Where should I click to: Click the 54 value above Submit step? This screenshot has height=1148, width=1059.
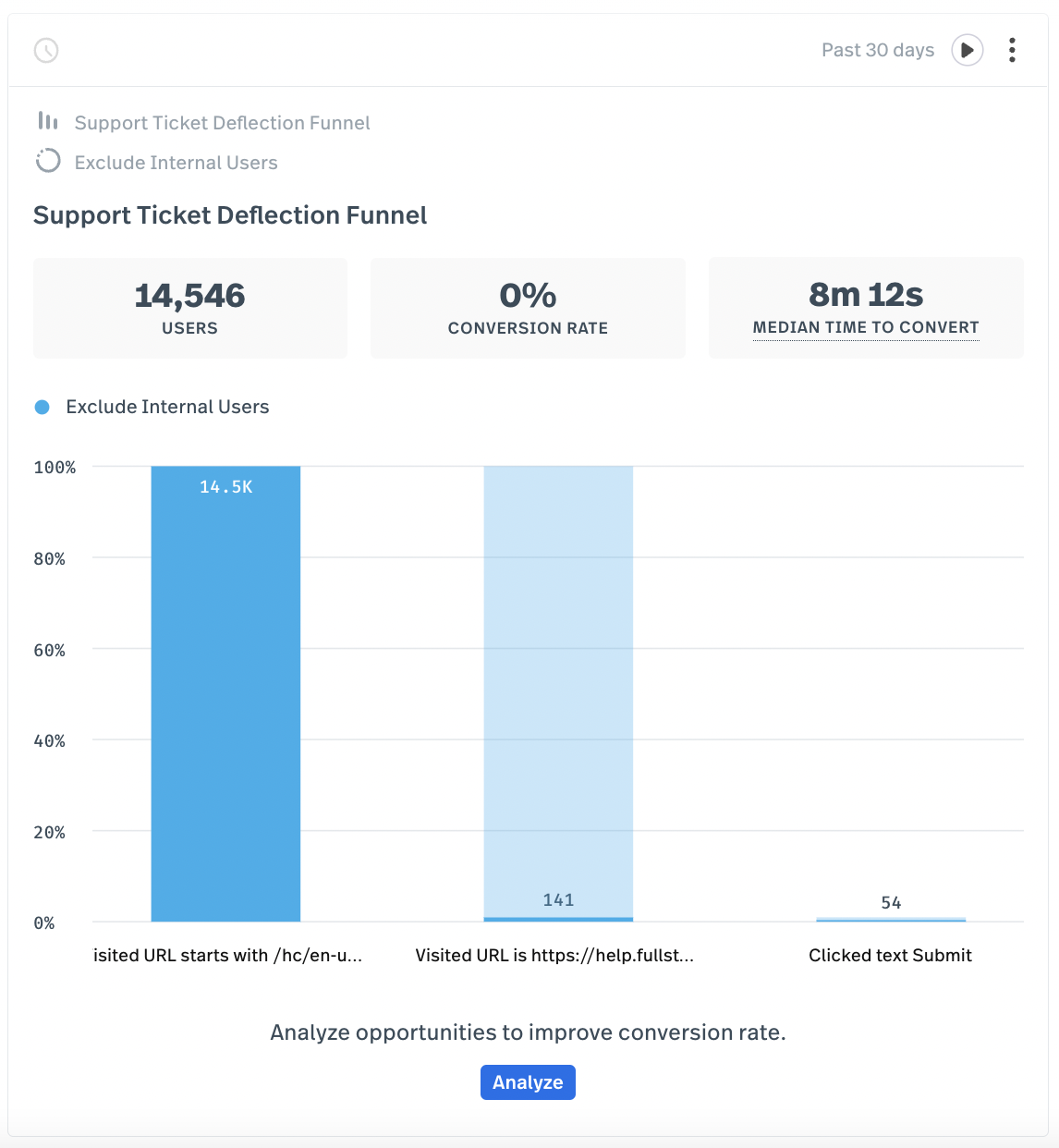pyautogui.click(x=891, y=903)
